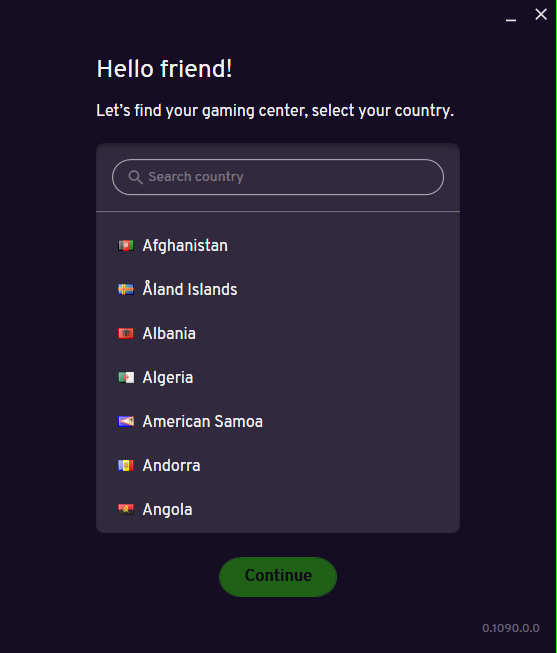The width and height of the screenshot is (557, 653).
Task: Click the Andorra flag icon
Action: point(126,466)
